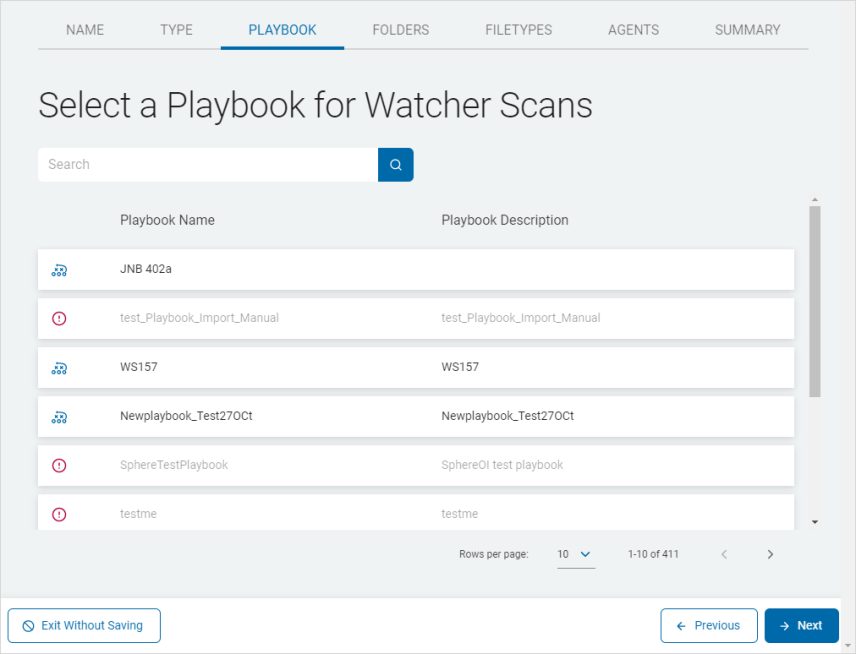Open the SUMMARY tab

[x=747, y=30]
